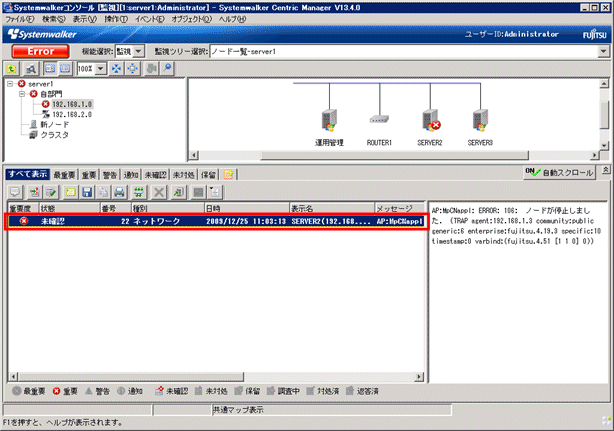This screenshot has height=431, width=614.
Task: Open the 100% zoom dropdown
Action: pyautogui.click(x=101, y=69)
